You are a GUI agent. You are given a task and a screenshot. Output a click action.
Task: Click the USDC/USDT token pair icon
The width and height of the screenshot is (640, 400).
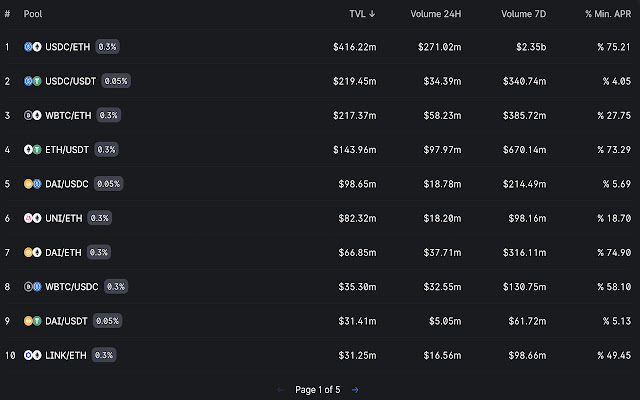[33, 81]
